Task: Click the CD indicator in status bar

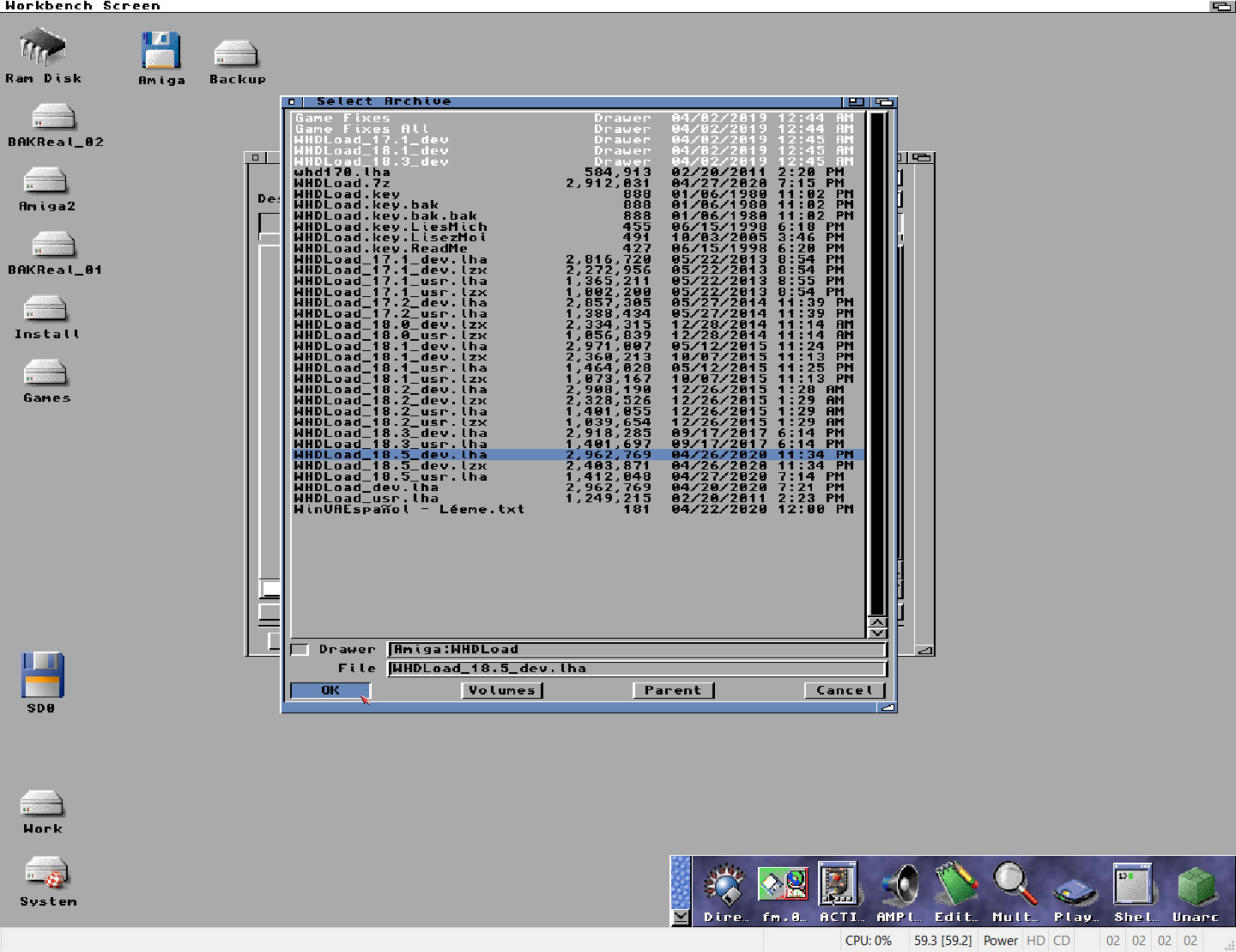Action: 1062,941
